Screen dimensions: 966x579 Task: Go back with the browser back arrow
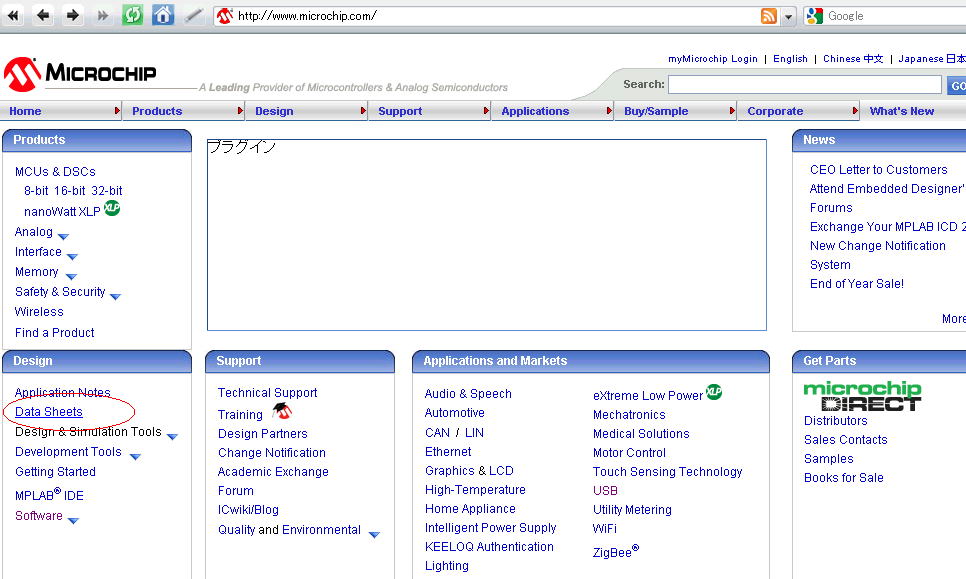43,15
